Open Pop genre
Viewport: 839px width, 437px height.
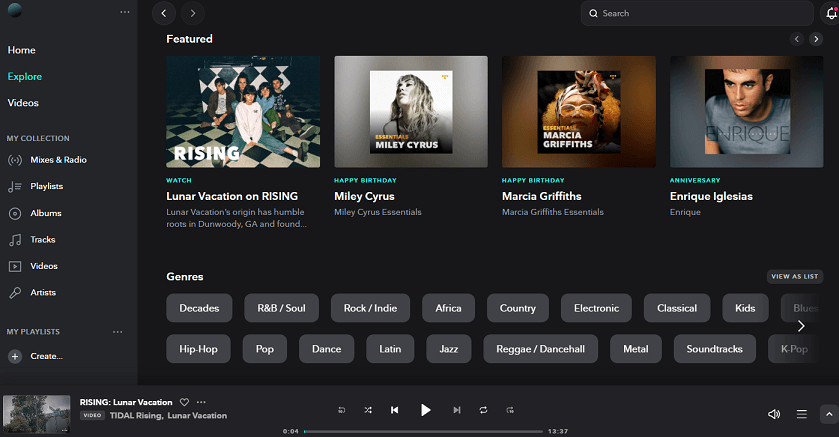click(265, 349)
